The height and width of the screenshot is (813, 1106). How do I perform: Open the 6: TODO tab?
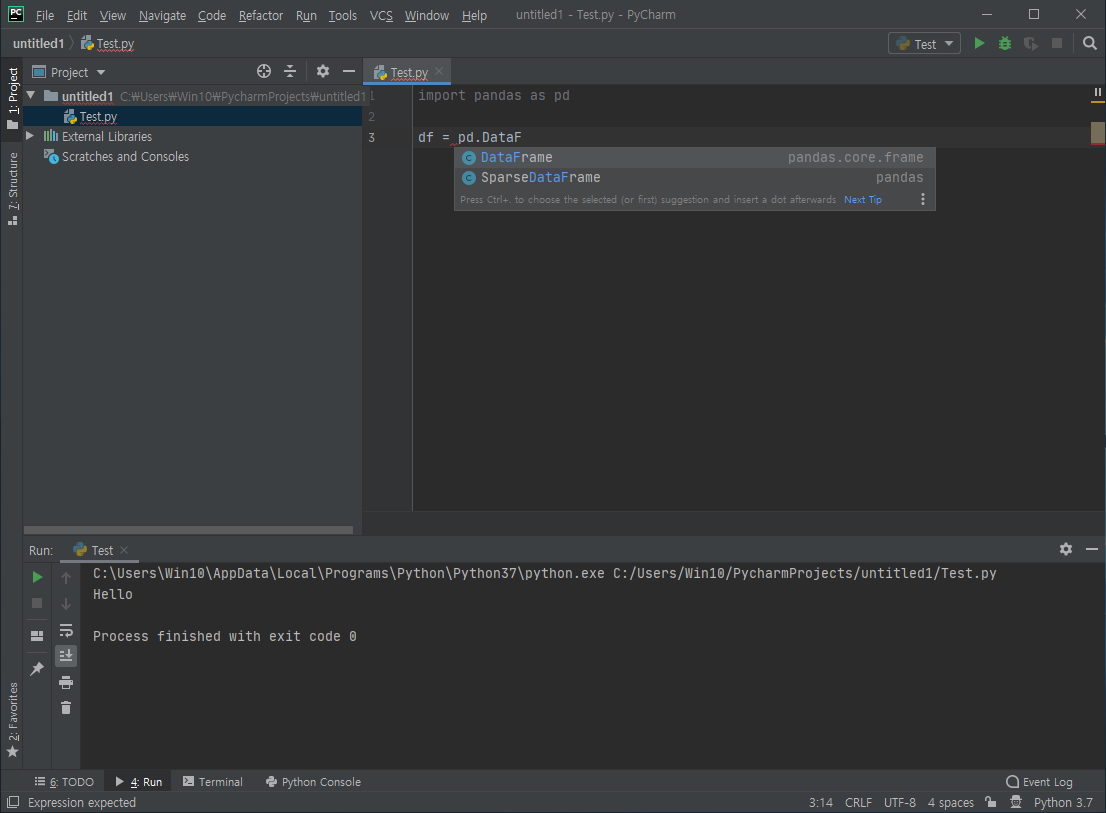pos(64,781)
